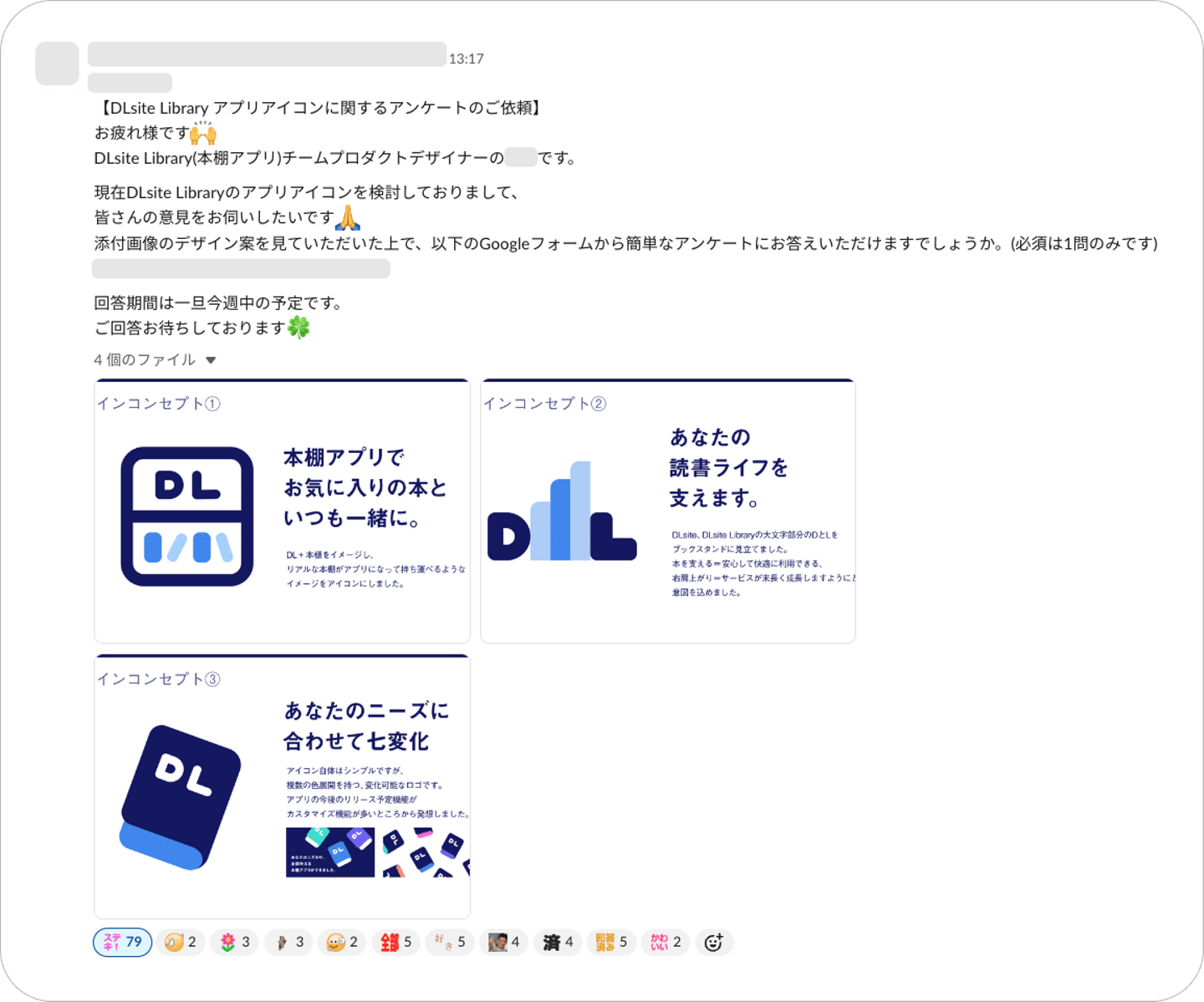Toggle the red 全部 reaction showing 5
The image size is (1204, 1002).
pyautogui.click(x=396, y=942)
